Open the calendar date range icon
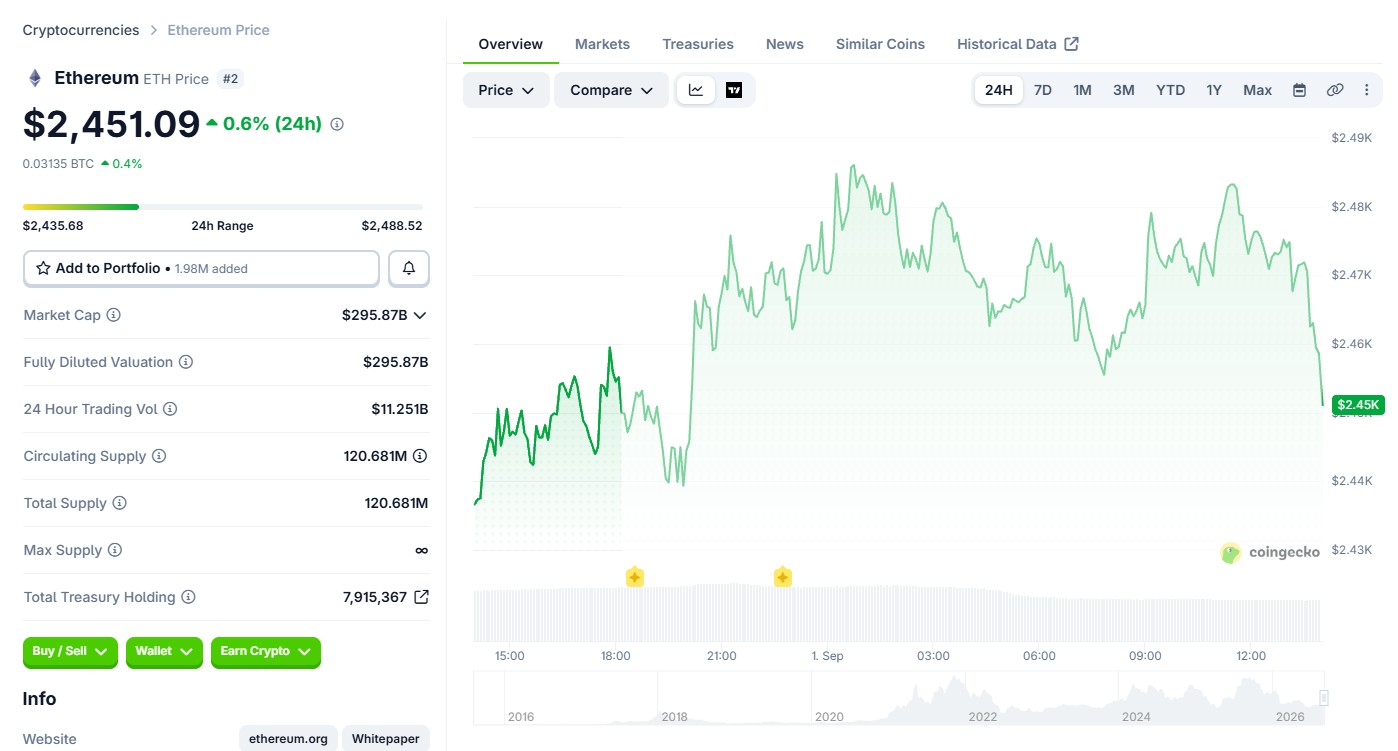This screenshot has height=751, width=1398. 1299,90
